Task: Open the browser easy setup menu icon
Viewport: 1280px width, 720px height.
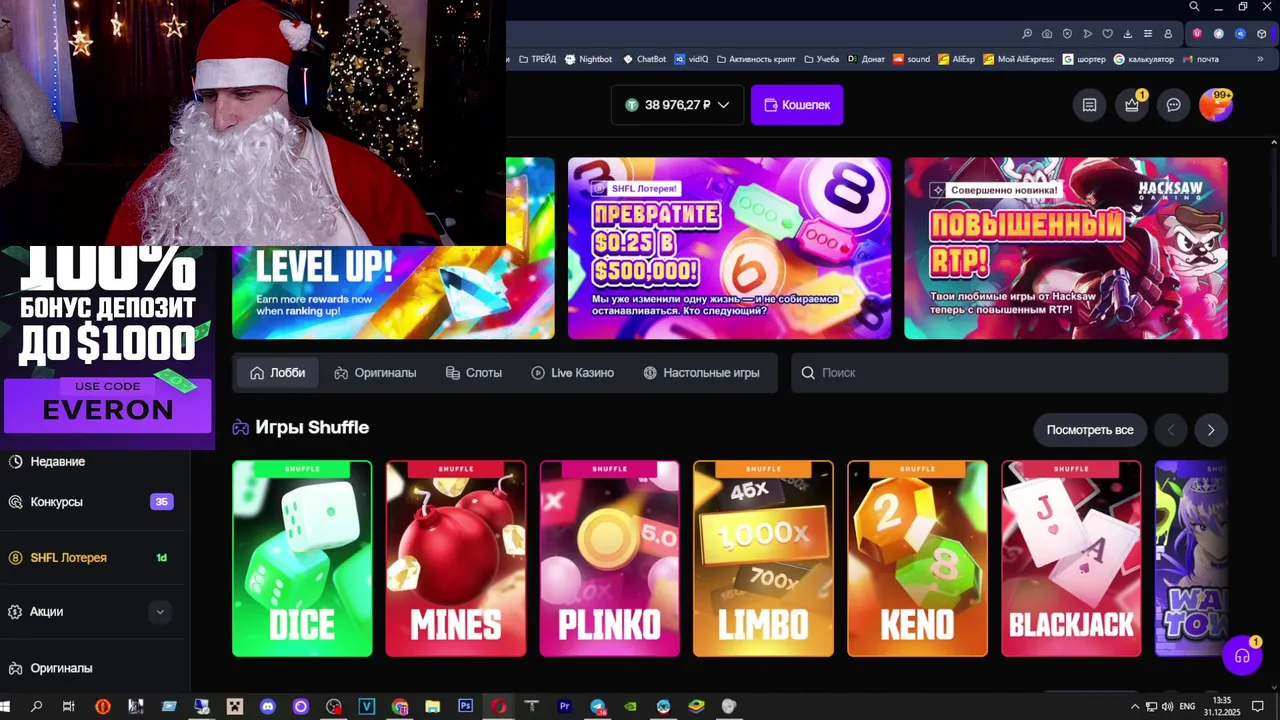Action: [x=1147, y=34]
